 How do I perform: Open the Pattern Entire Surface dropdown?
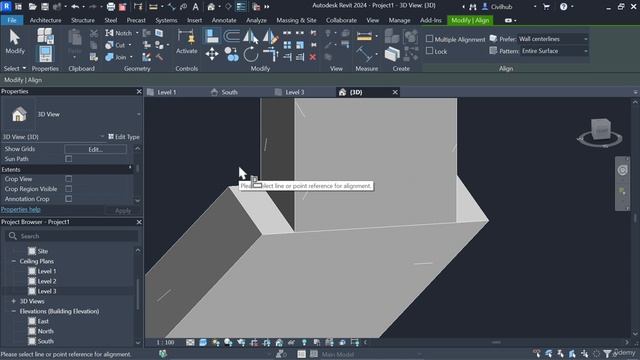pos(555,51)
